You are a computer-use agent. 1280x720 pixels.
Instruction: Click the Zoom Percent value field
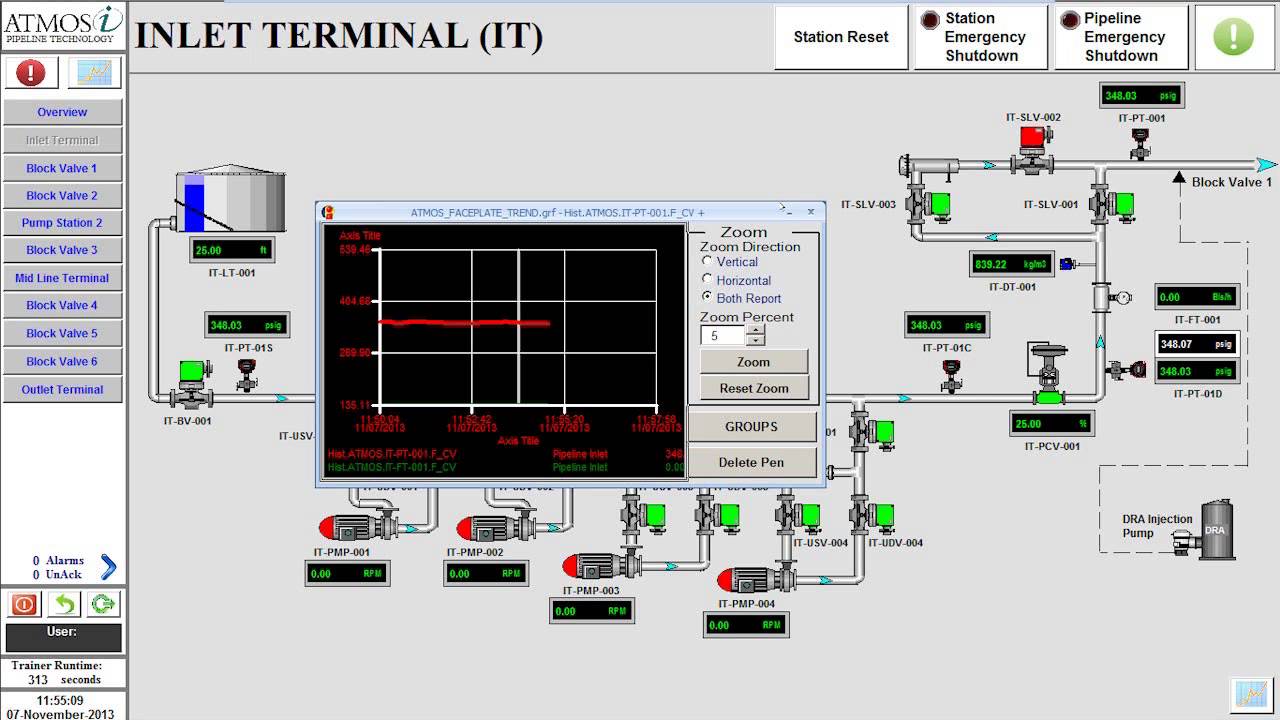[724, 336]
